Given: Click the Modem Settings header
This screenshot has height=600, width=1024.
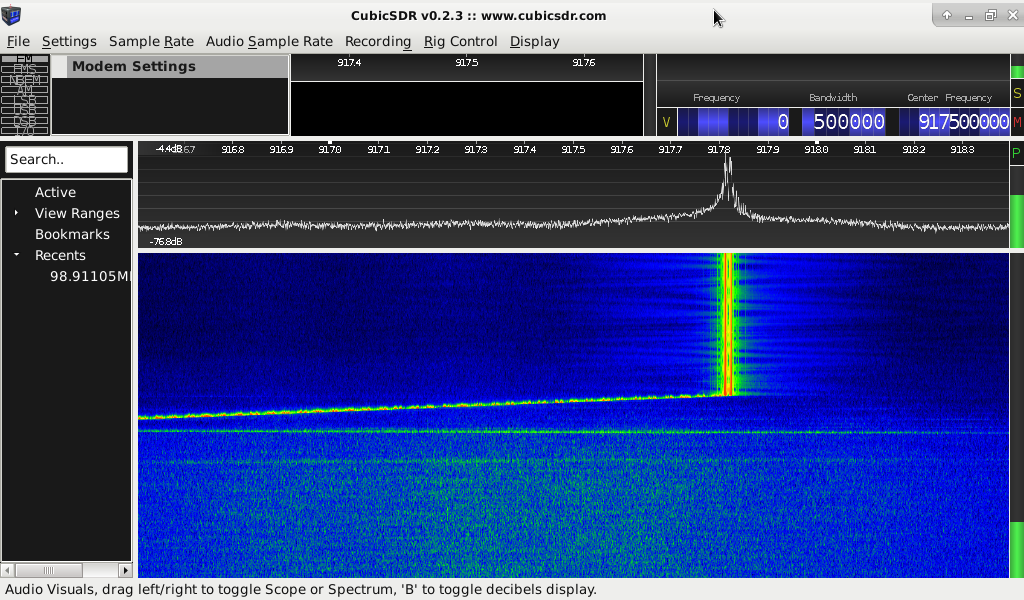Looking at the screenshot, I should [x=170, y=67].
